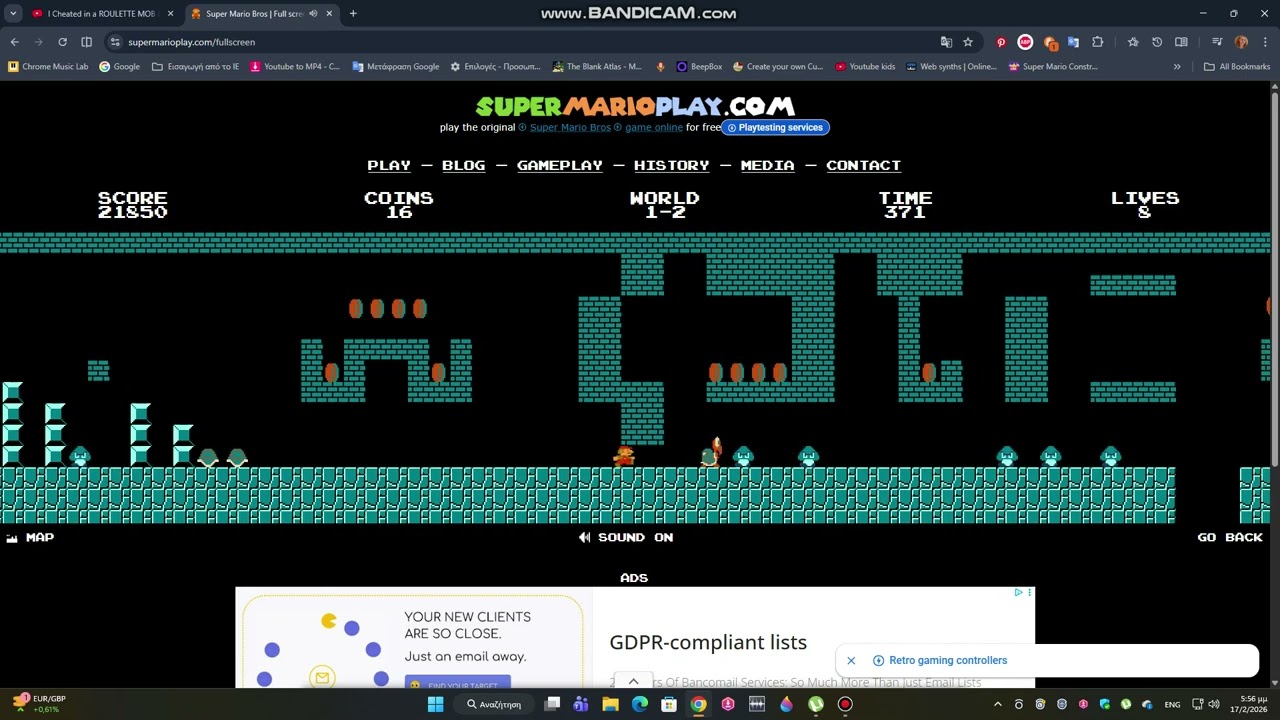1280x720 pixels.
Task: Follow the Super Mario Bros link
Action: [570, 127]
